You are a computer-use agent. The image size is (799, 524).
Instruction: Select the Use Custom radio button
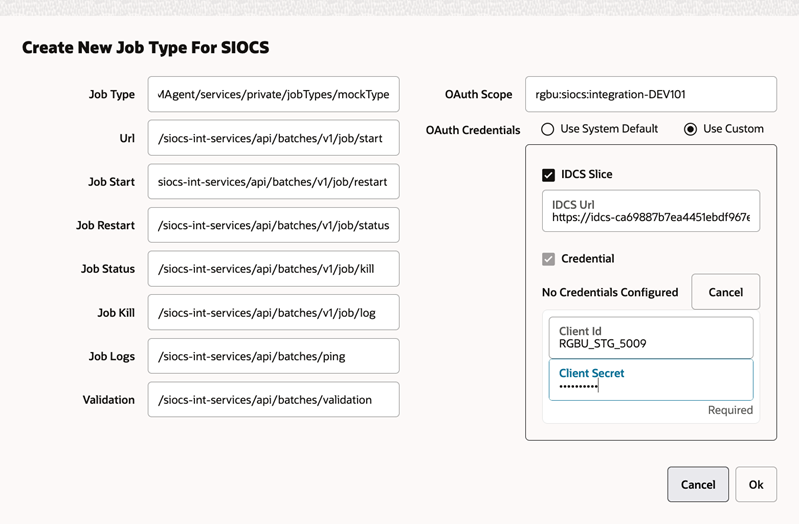pyautogui.click(x=690, y=129)
